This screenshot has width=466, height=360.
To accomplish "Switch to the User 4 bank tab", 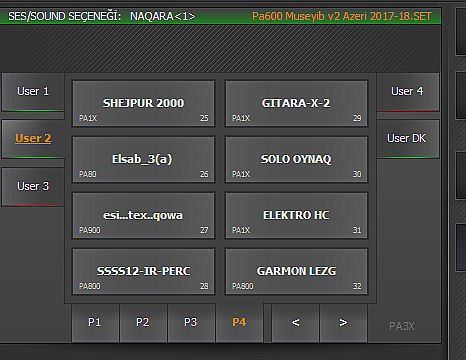I will (408, 92).
